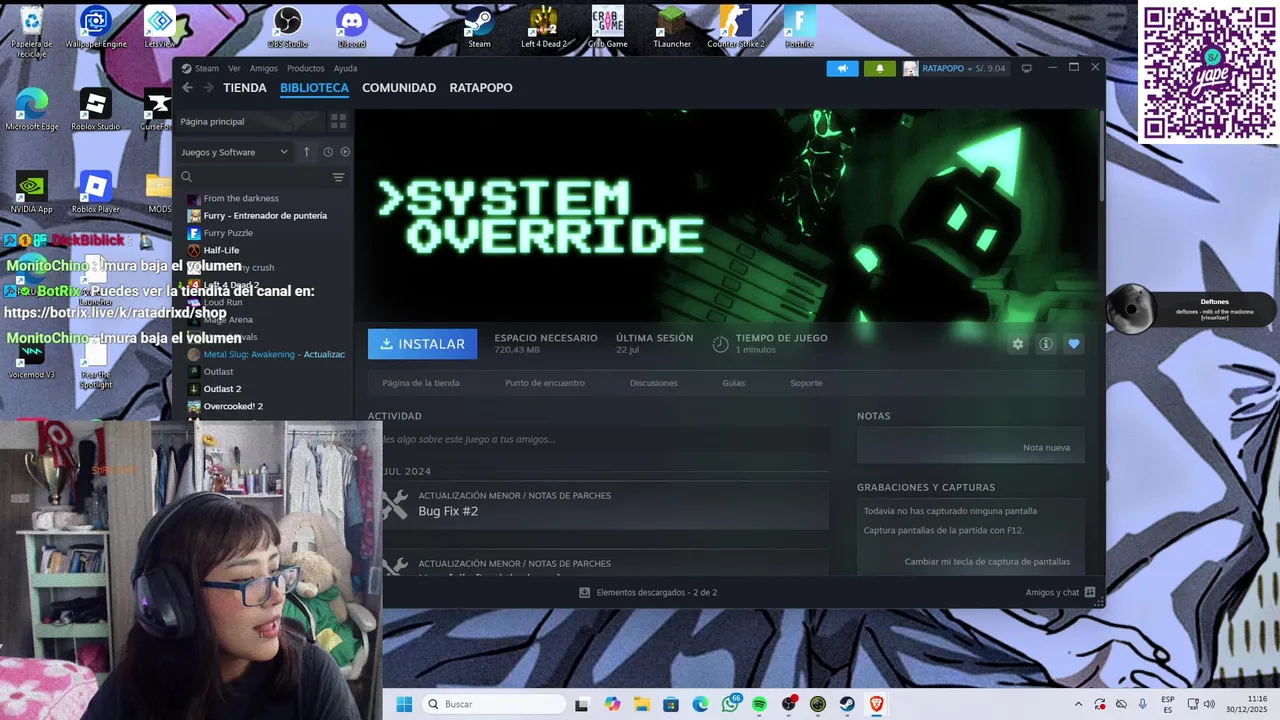Open Página de la tienda link

[x=421, y=383]
